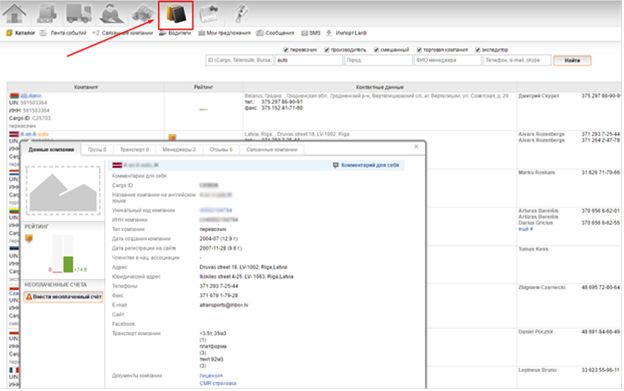Click the rating shield icon in popup
624x391 pixels.
pos(29,239)
